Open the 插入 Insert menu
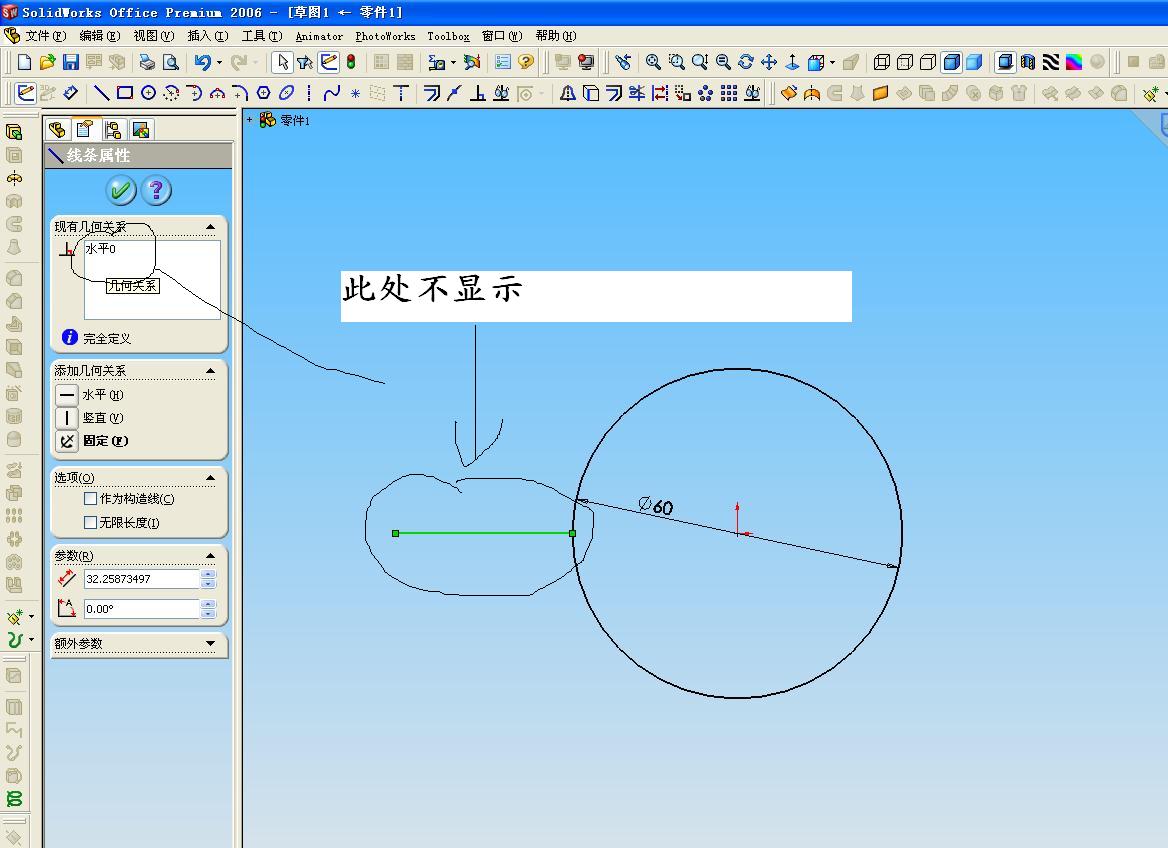Image resolution: width=1168 pixels, height=848 pixels. 208,36
